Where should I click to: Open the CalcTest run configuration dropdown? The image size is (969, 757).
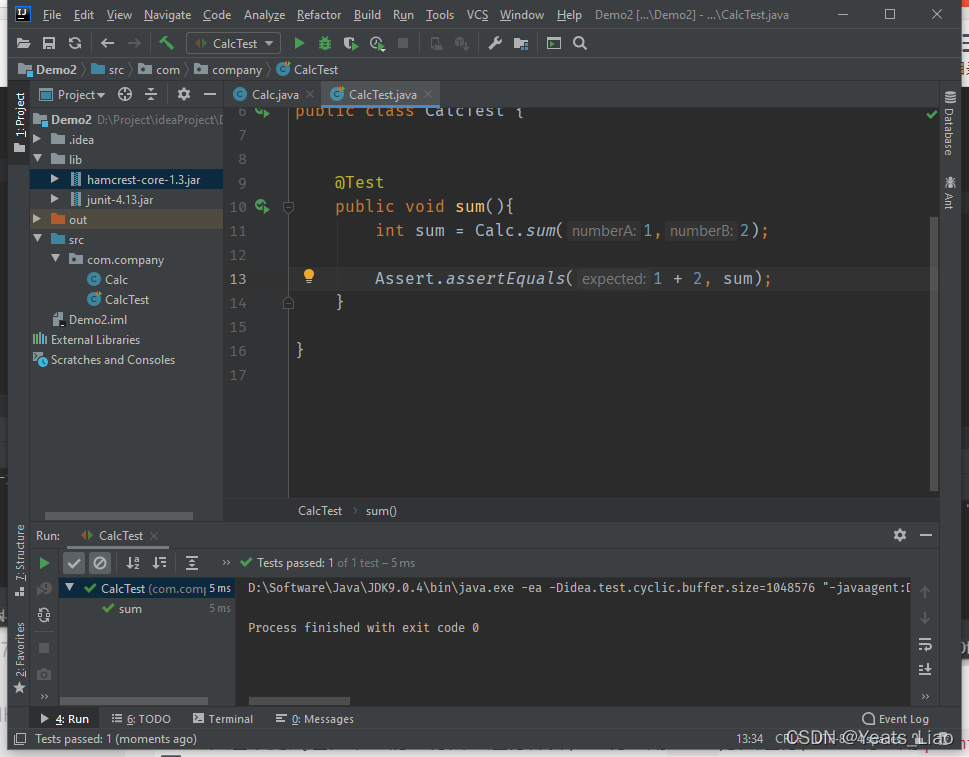[234, 43]
